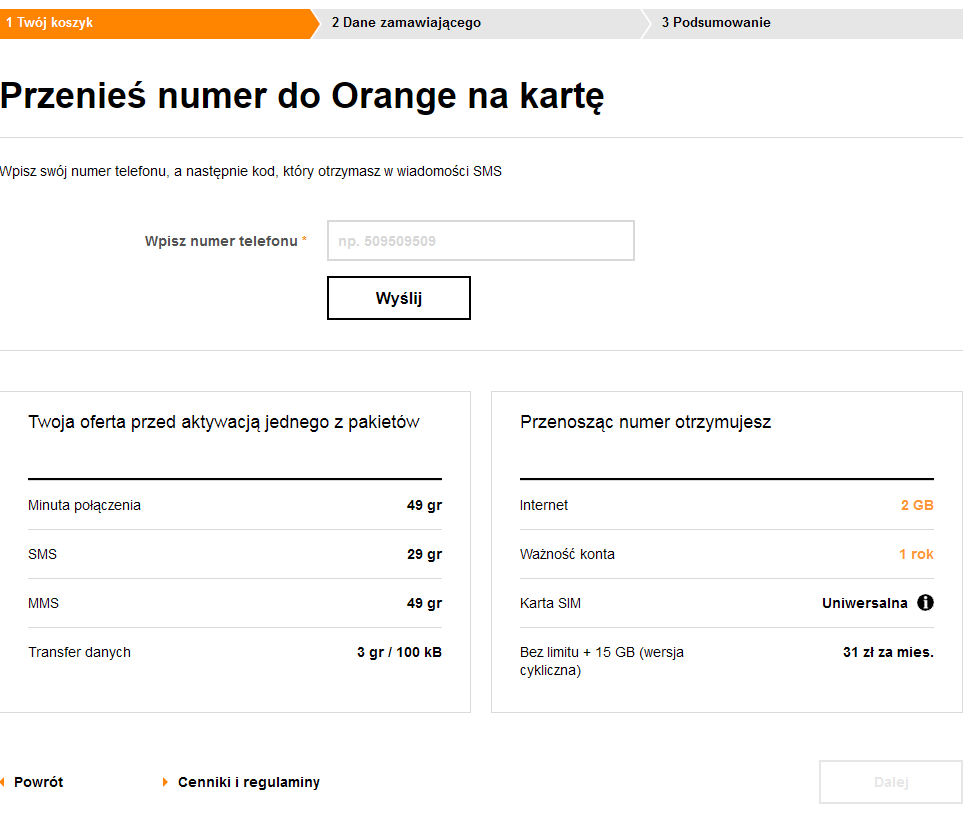
Task: Select the 1 rok account validity value
Action: 916,554
